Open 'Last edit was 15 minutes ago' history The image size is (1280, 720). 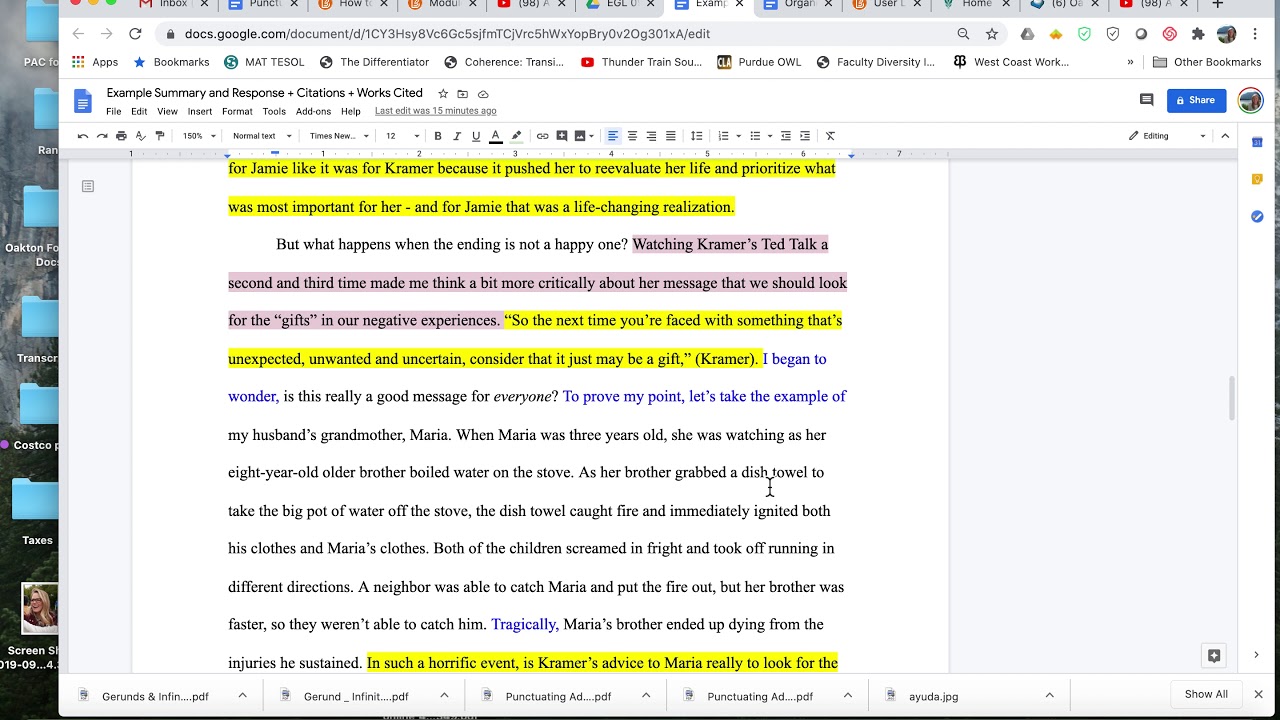click(x=435, y=111)
